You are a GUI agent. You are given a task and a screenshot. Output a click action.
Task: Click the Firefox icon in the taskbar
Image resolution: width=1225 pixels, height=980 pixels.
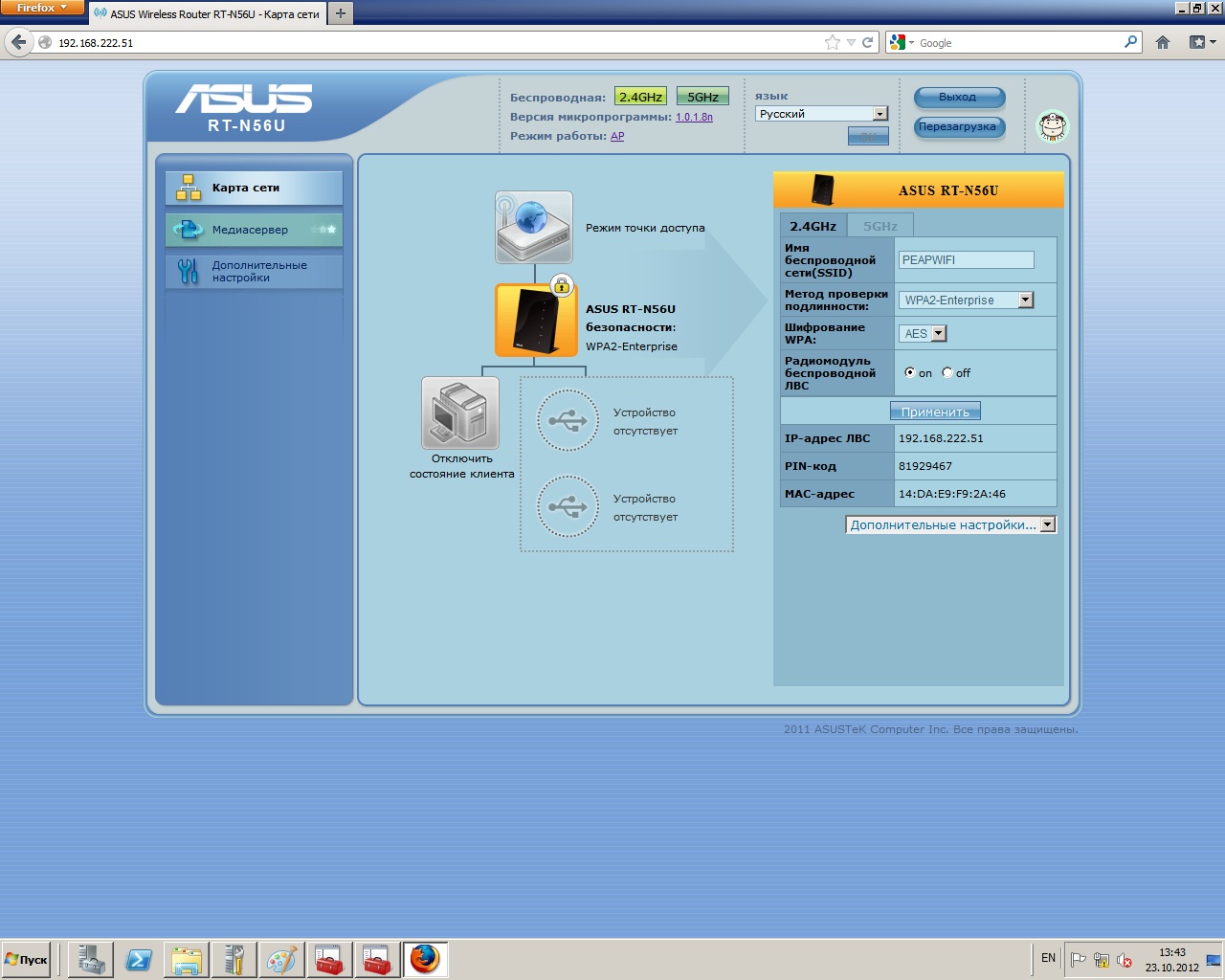(x=425, y=959)
